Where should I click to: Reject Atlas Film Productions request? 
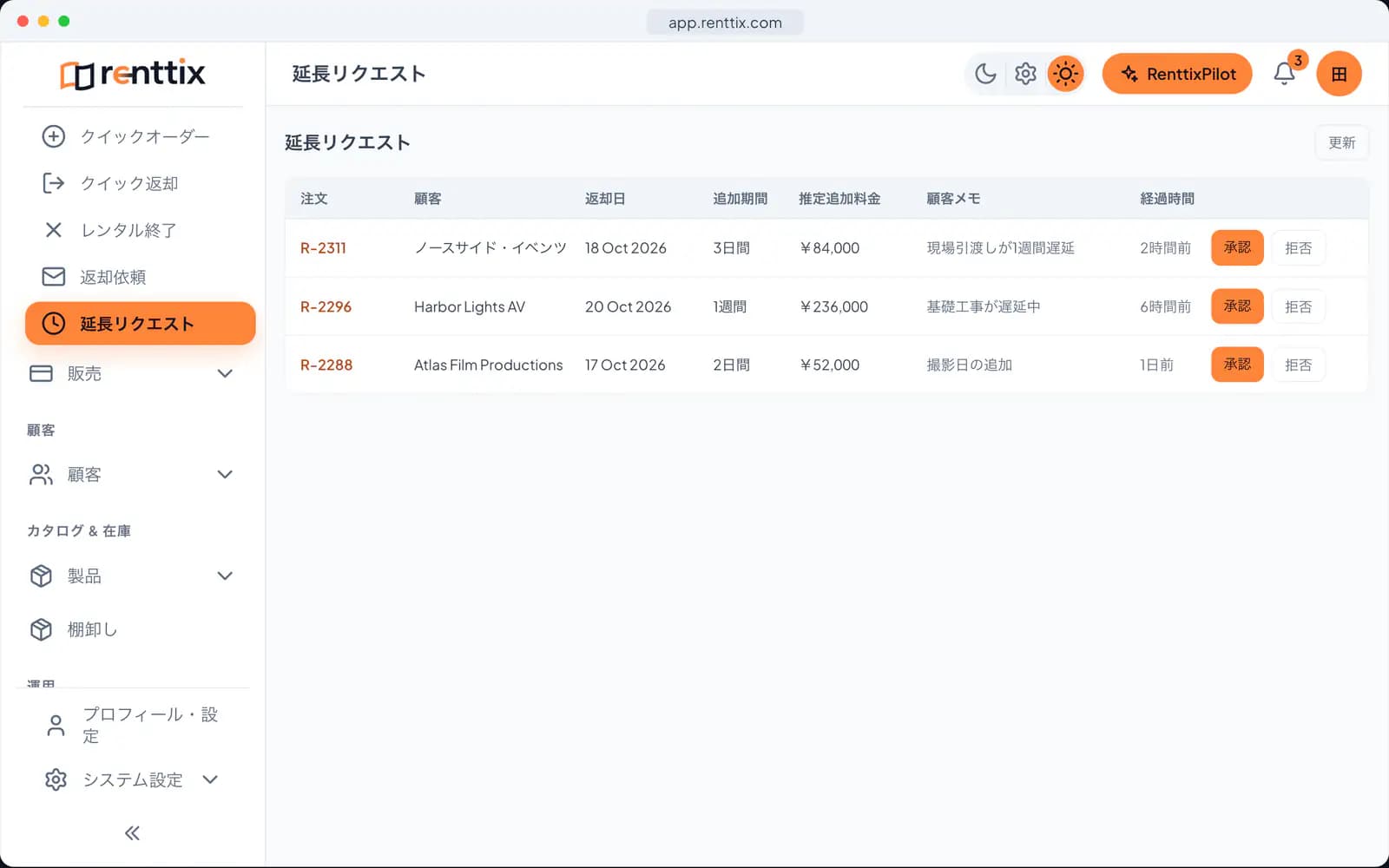click(x=1298, y=365)
